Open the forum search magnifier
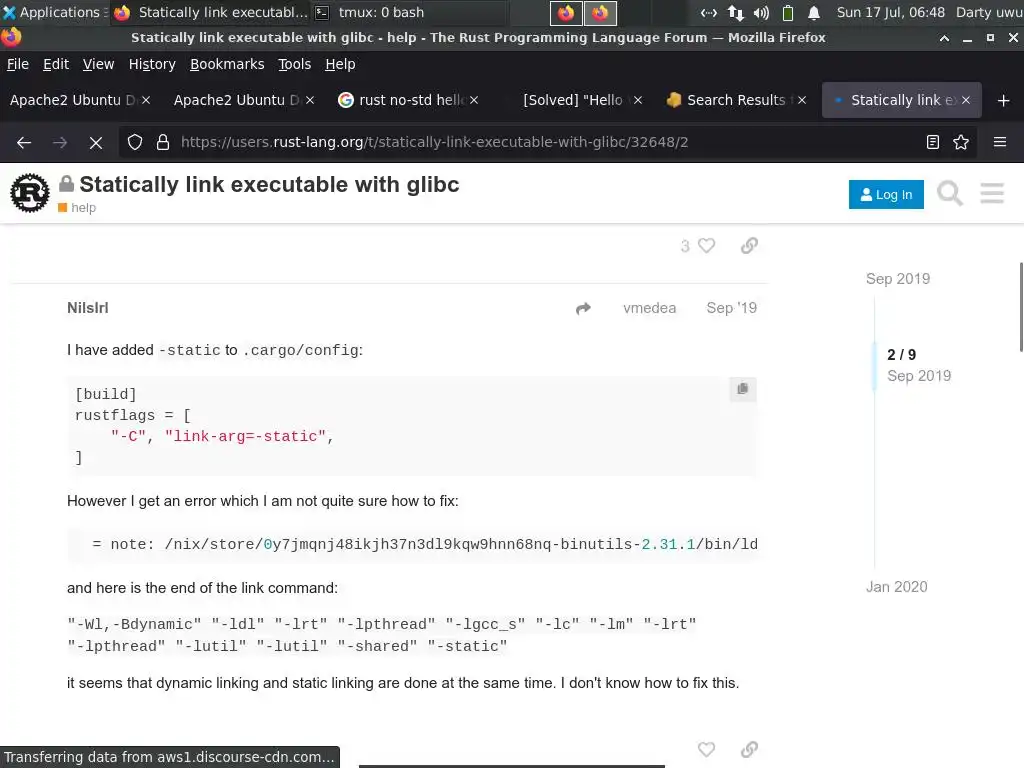 pyautogui.click(x=950, y=193)
